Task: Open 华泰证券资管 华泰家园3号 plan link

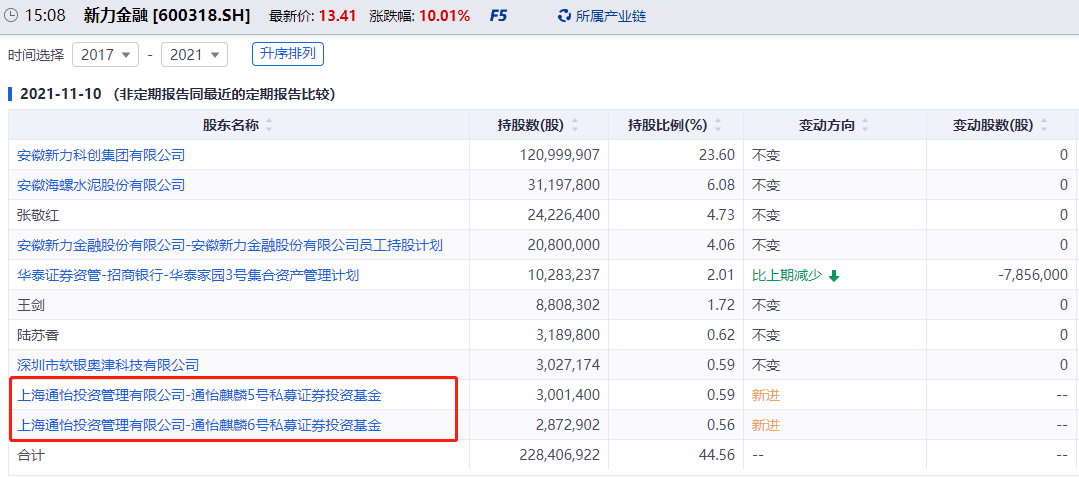Action: coord(188,275)
